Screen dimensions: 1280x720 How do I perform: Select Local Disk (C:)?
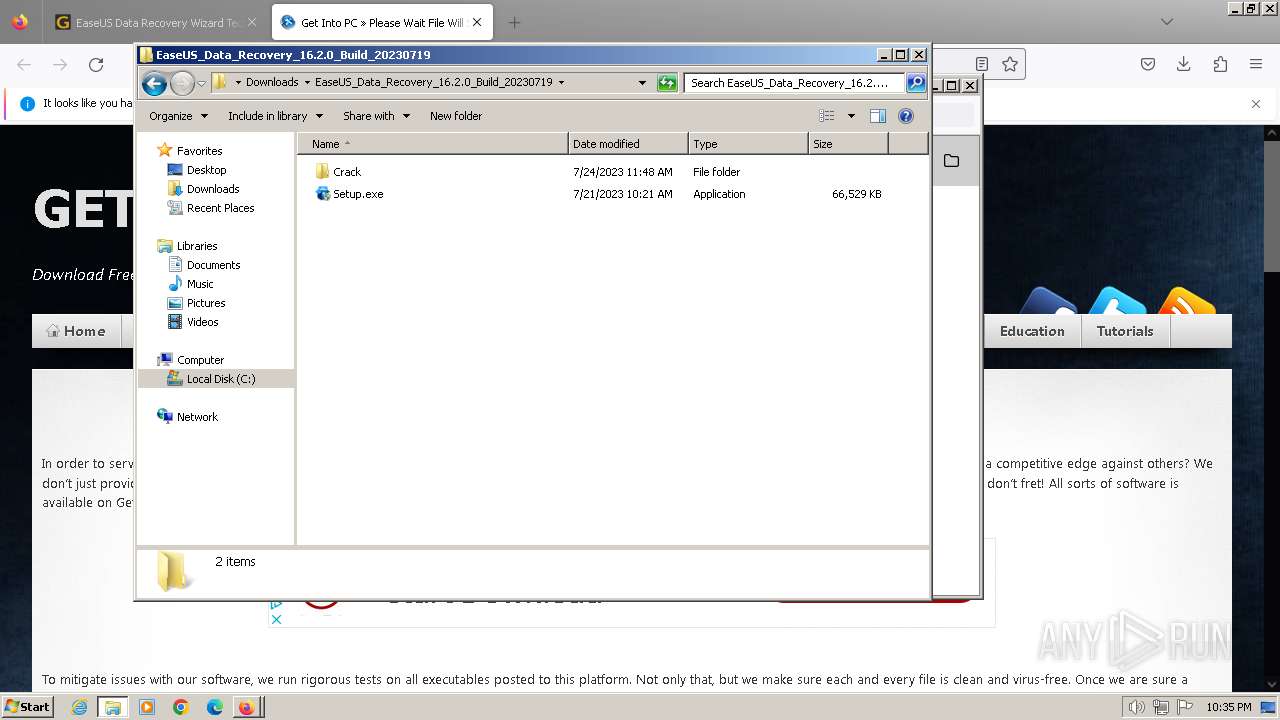point(220,379)
